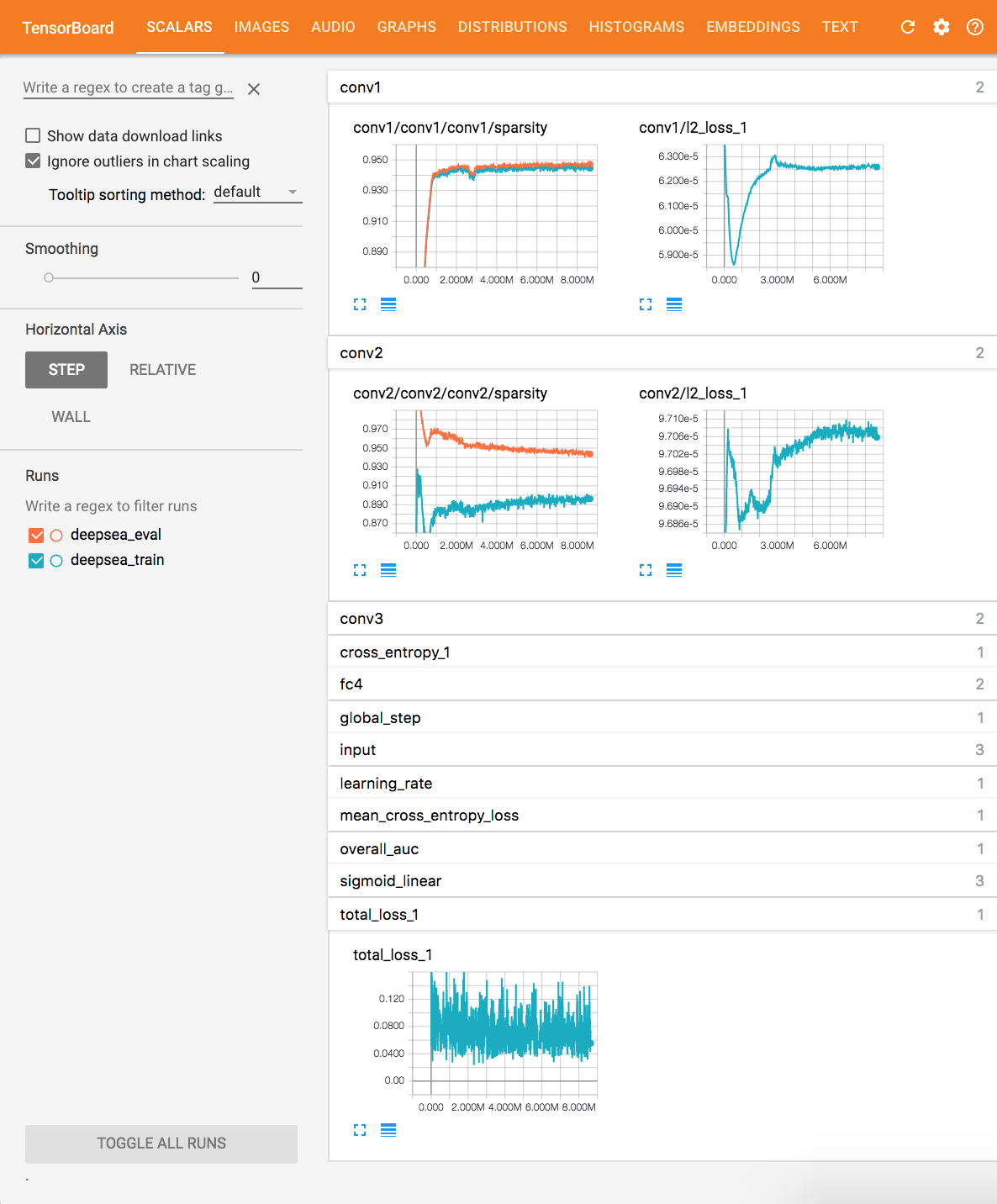This screenshot has height=1204, width=997.
Task: Expand the input category
Action: tap(662, 750)
